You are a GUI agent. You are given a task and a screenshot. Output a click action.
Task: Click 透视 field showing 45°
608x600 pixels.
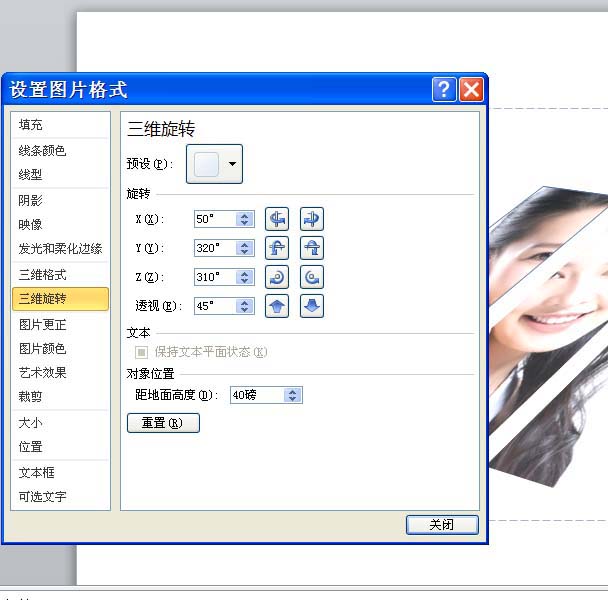224,306
